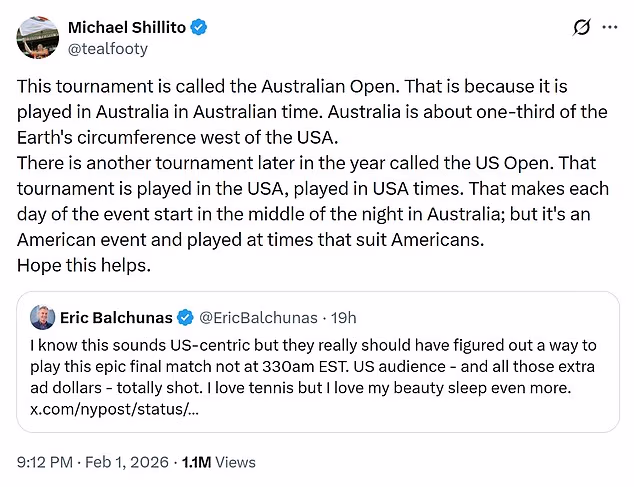Click the 9:12 PM post time

[46, 462]
